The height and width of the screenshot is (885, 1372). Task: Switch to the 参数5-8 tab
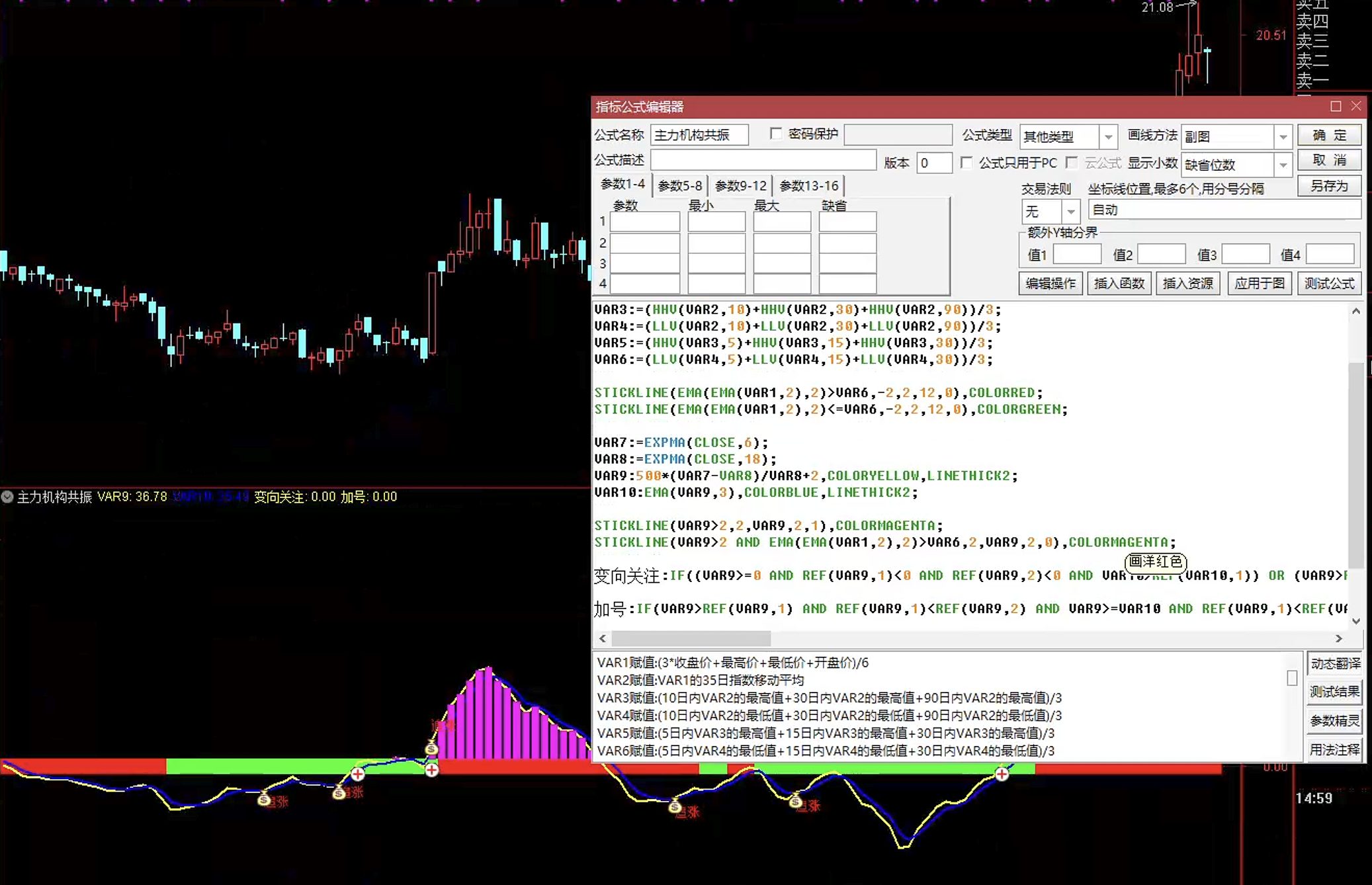click(x=680, y=186)
